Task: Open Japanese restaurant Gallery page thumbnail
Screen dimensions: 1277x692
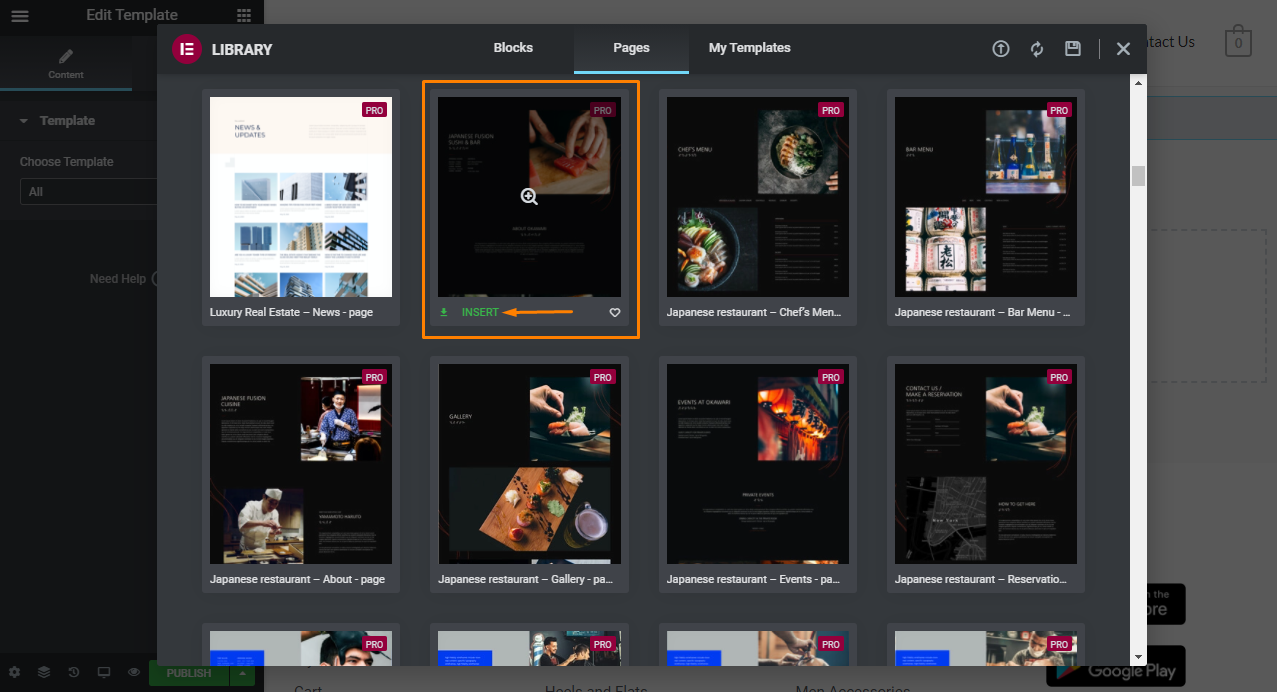Action: click(x=530, y=464)
